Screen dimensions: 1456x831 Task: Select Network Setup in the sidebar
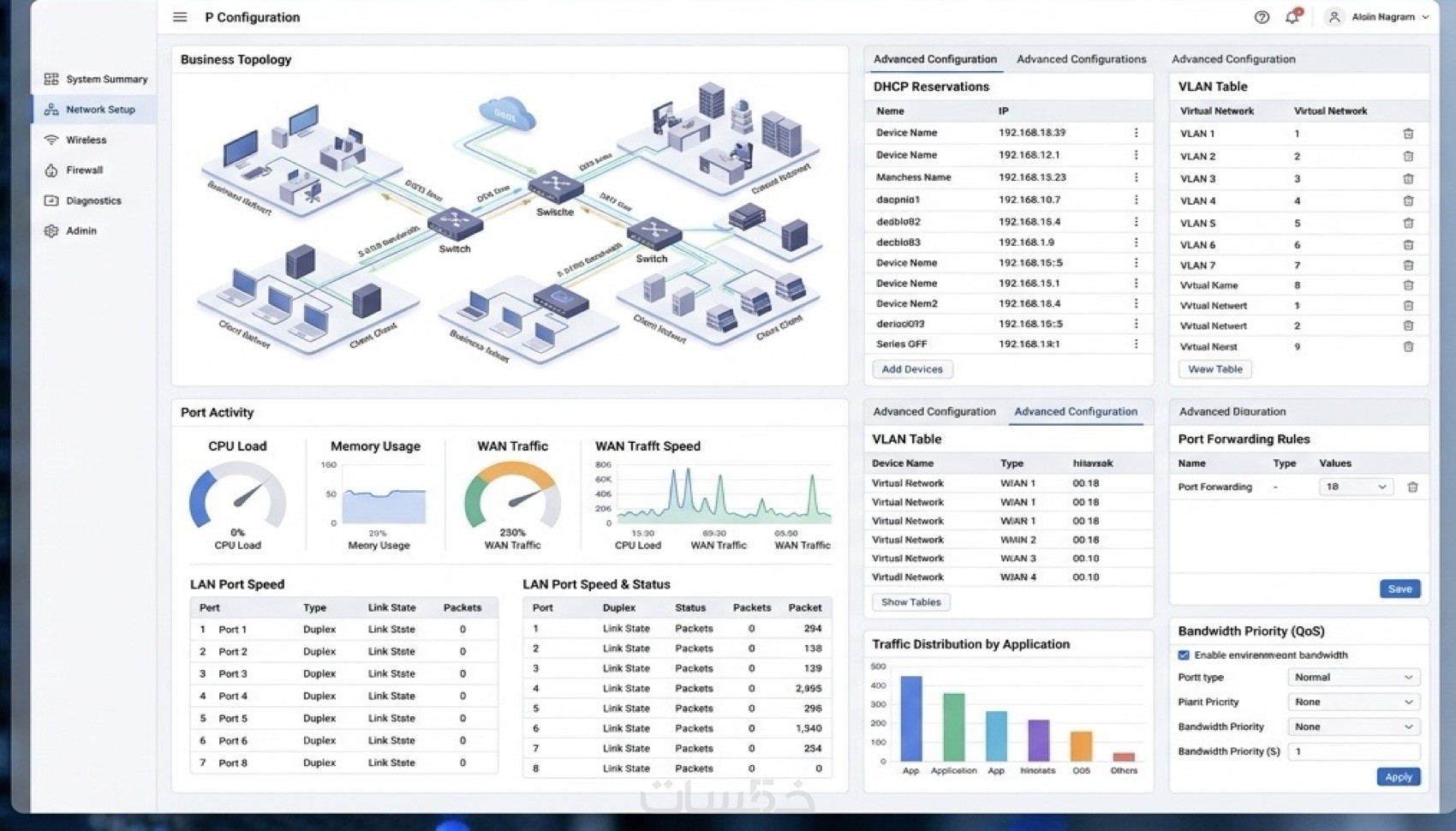point(94,110)
